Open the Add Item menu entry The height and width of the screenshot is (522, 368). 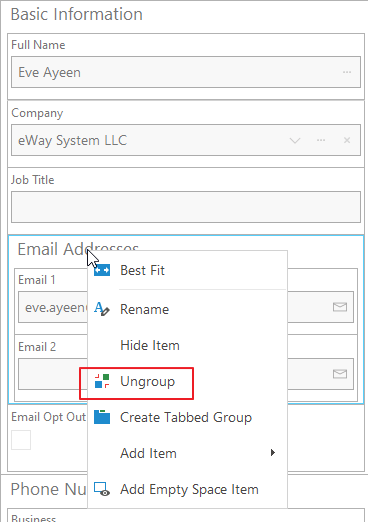click(x=187, y=453)
